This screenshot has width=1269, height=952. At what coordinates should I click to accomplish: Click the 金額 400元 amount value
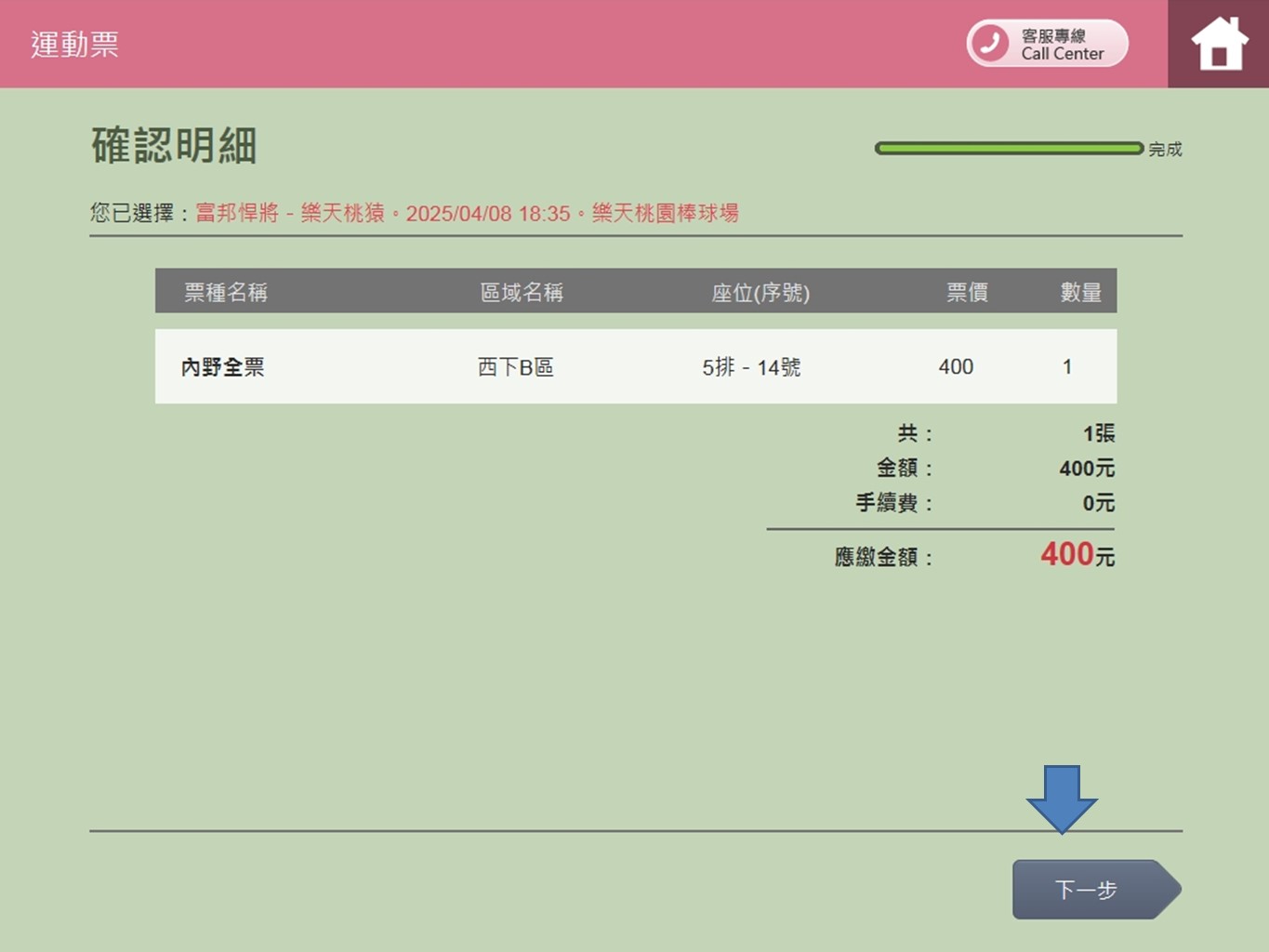pyautogui.click(x=1087, y=468)
